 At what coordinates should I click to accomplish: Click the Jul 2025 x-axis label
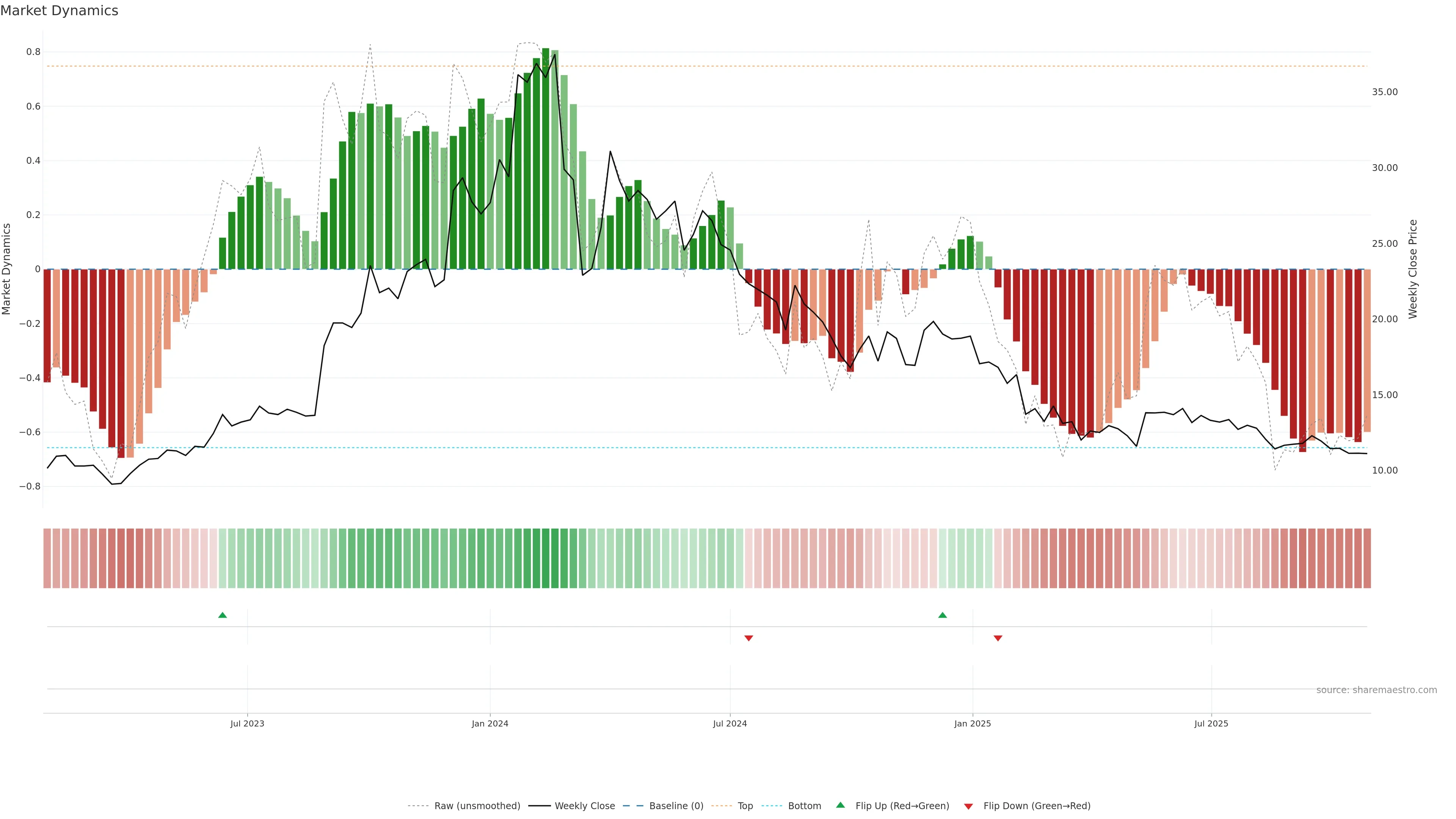[x=1211, y=723]
